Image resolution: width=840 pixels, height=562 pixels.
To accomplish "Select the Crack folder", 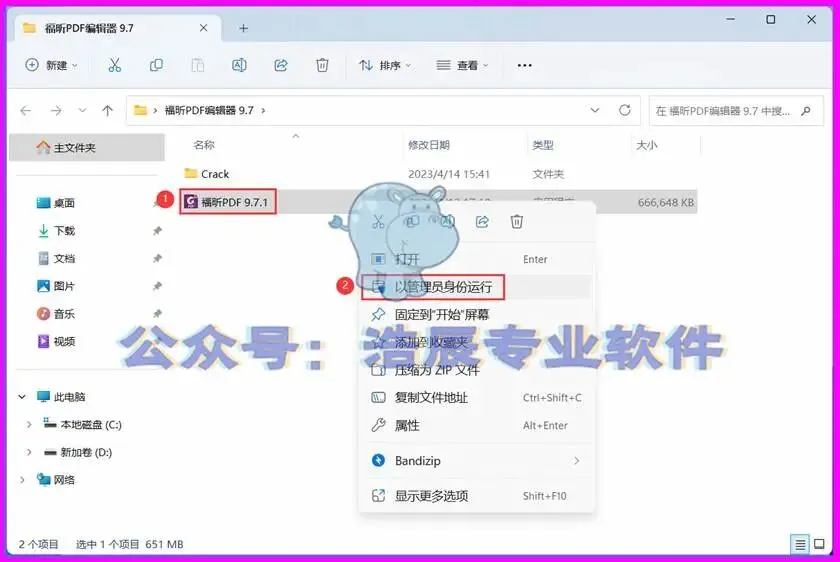I will tap(206, 174).
